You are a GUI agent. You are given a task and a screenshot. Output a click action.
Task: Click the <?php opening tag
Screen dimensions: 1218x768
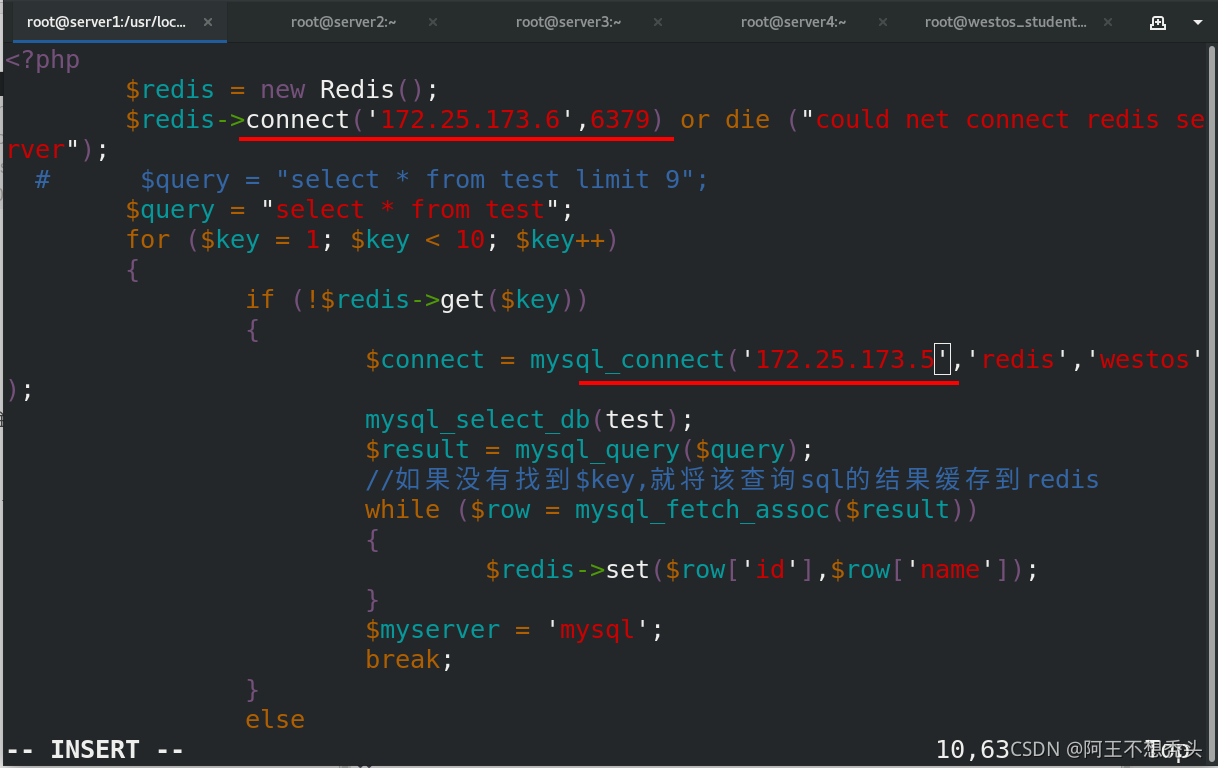coord(42,60)
